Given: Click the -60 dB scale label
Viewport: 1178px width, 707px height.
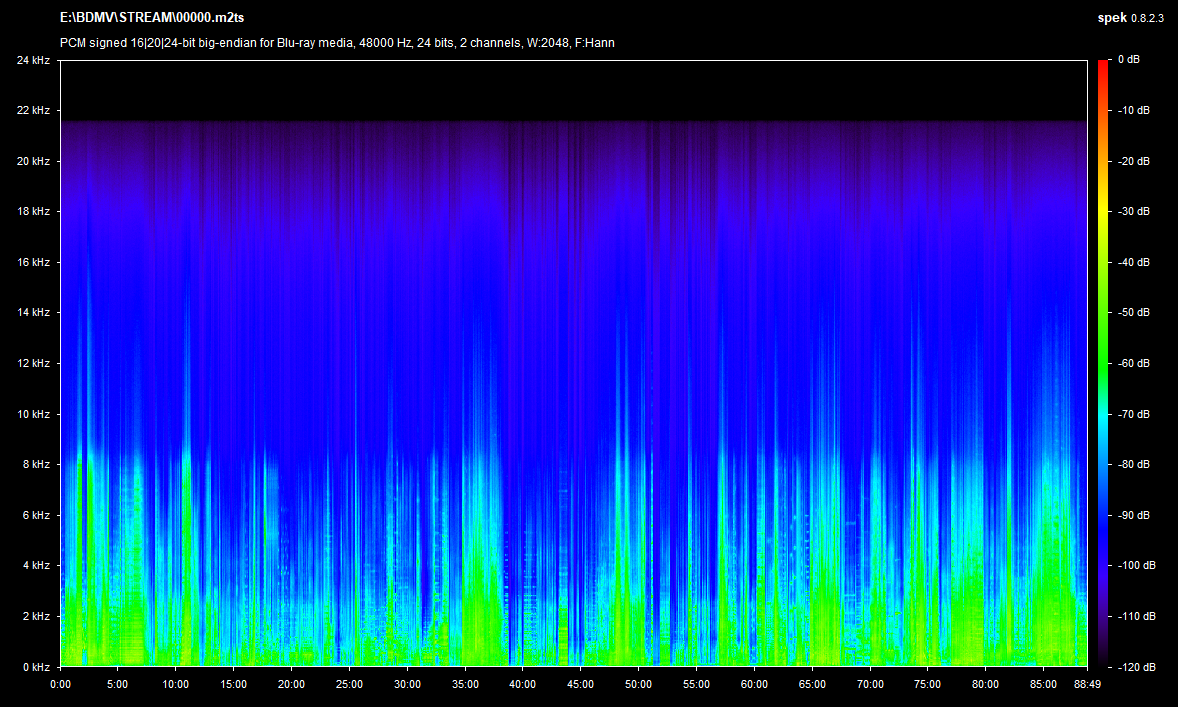Looking at the screenshot, I should (1133, 363).
